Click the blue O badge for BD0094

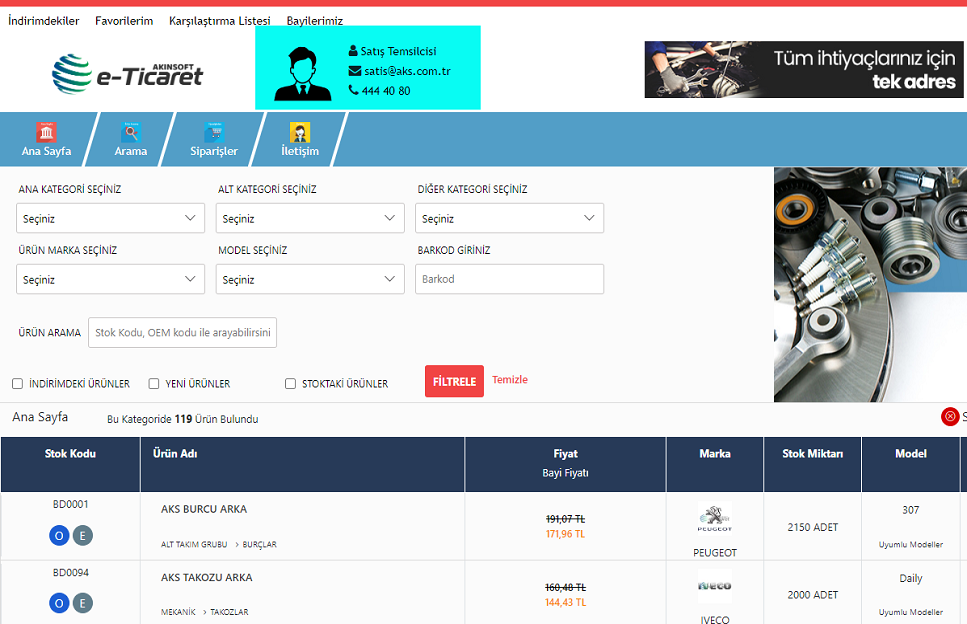tap(59, 603)
